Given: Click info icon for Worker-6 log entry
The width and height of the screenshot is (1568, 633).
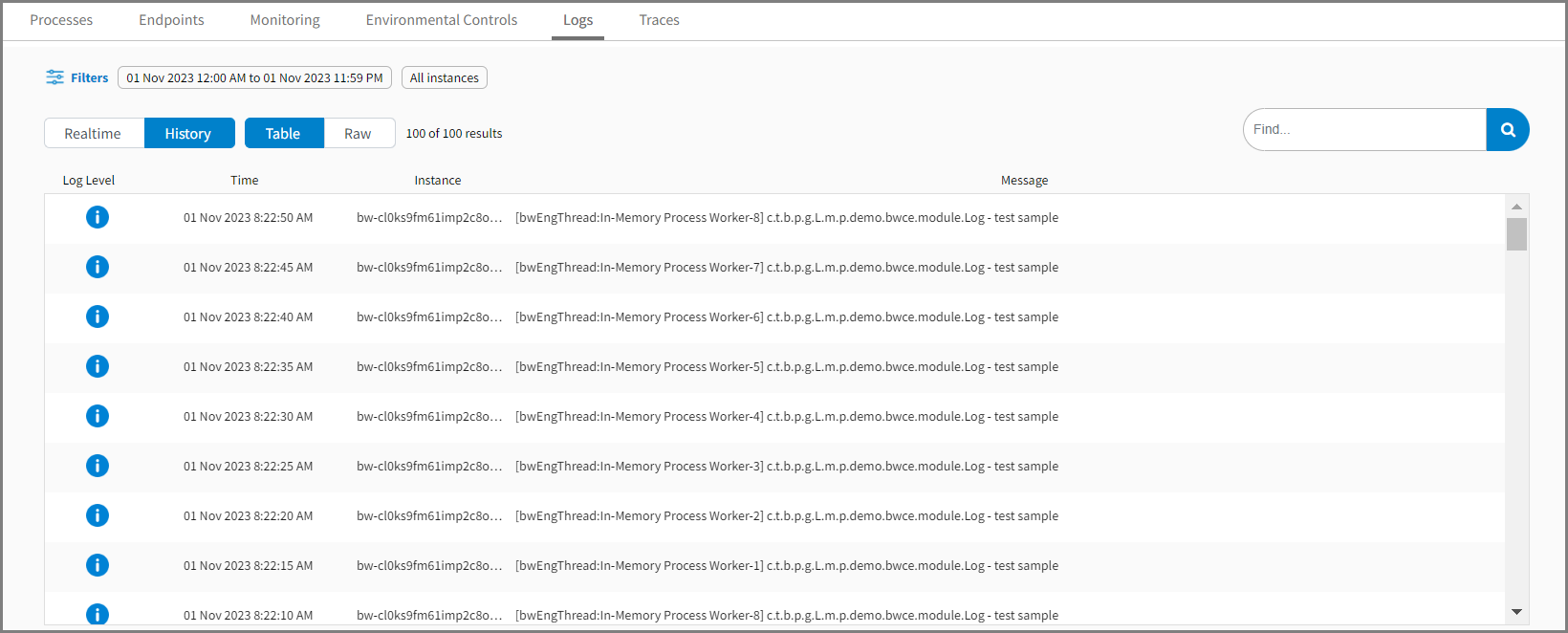Looking at the screenshot, I should 98,317.
